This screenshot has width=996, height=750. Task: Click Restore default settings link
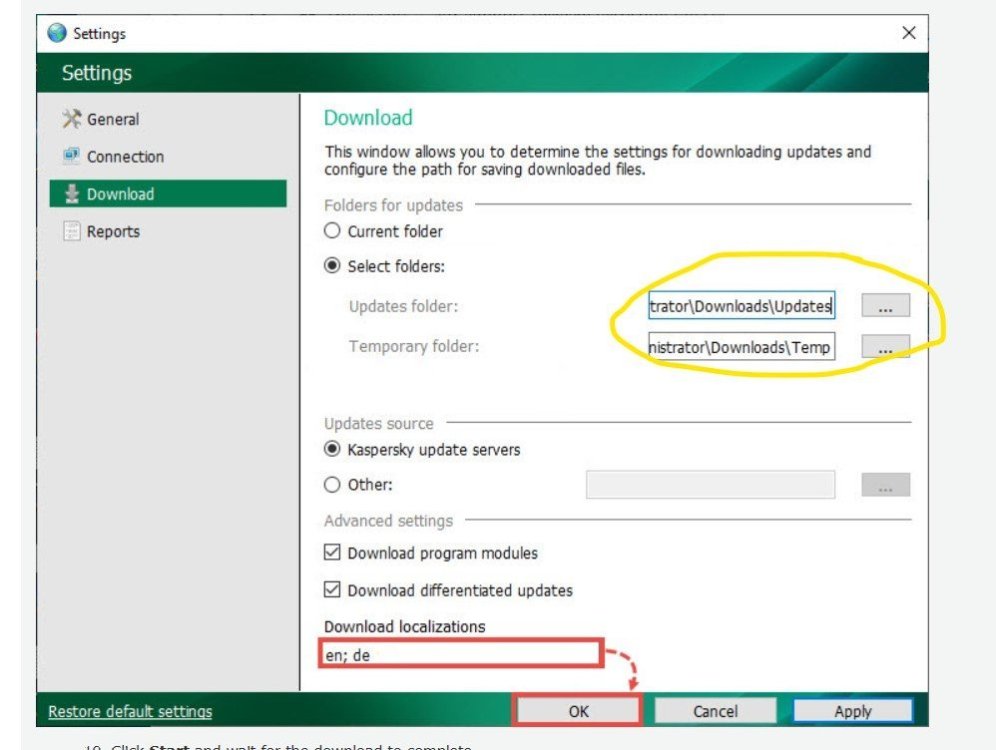tap(130, 711)
